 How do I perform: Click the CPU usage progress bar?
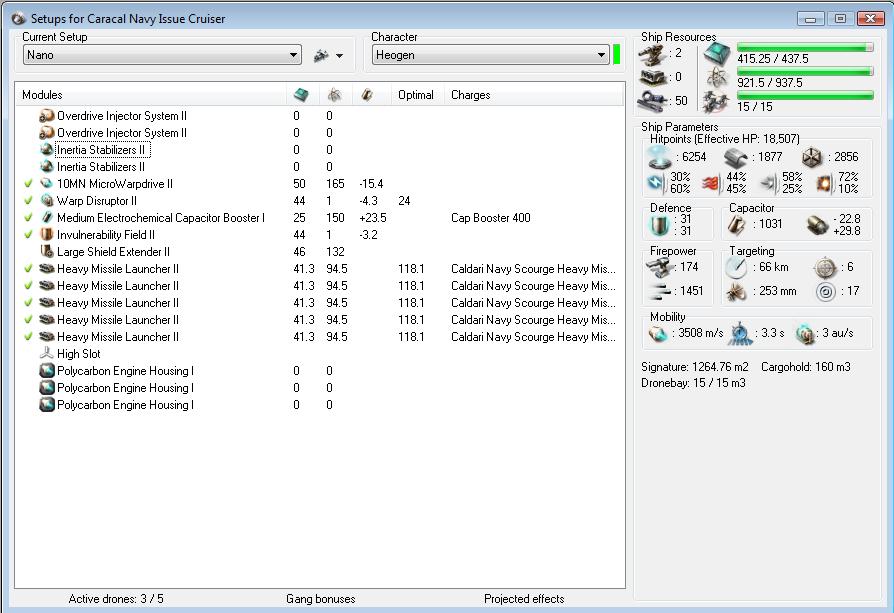pyautogui.click(x=804, y=47)
